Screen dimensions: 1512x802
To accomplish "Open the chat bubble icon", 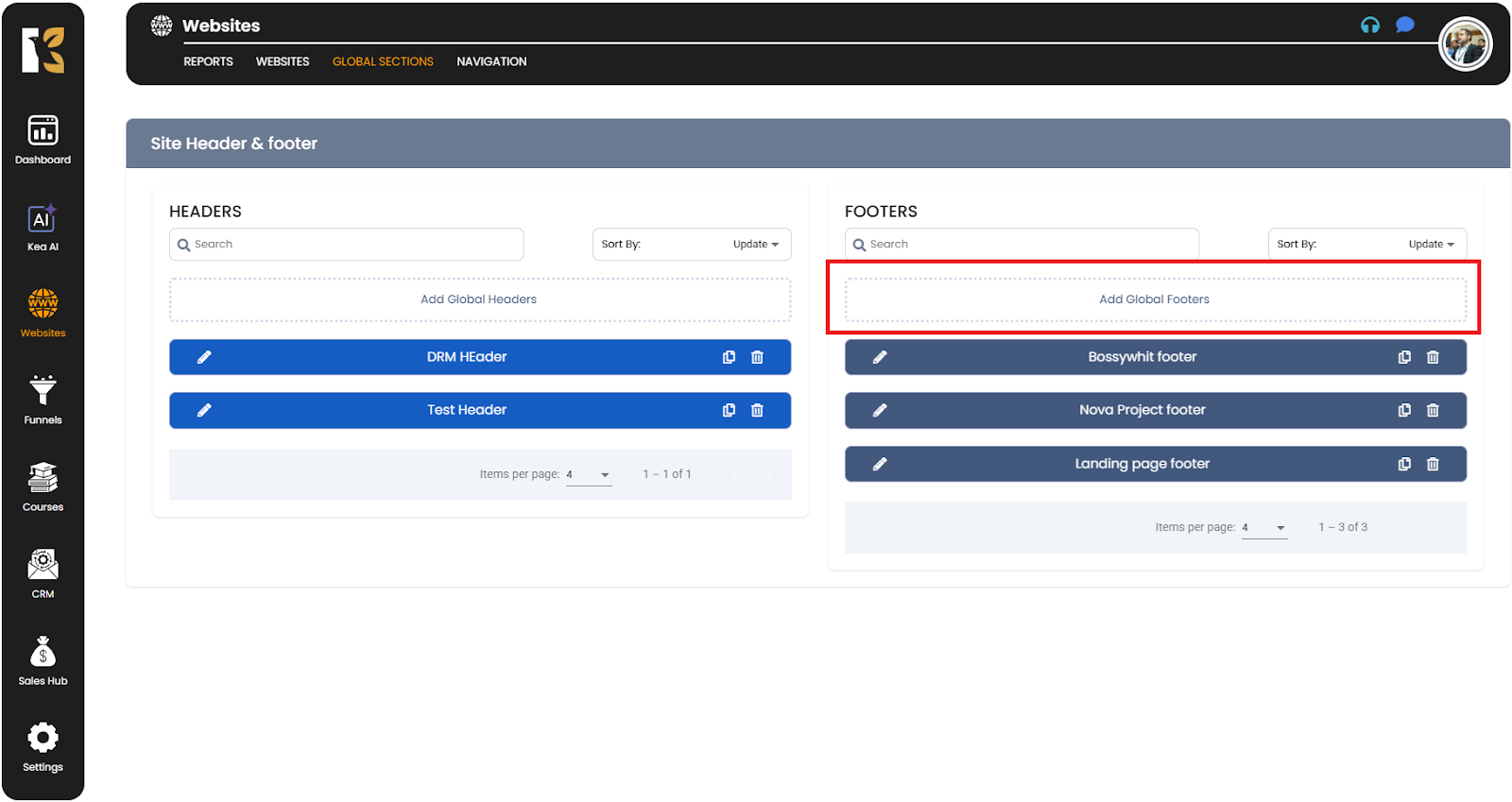I will 1404,26.
